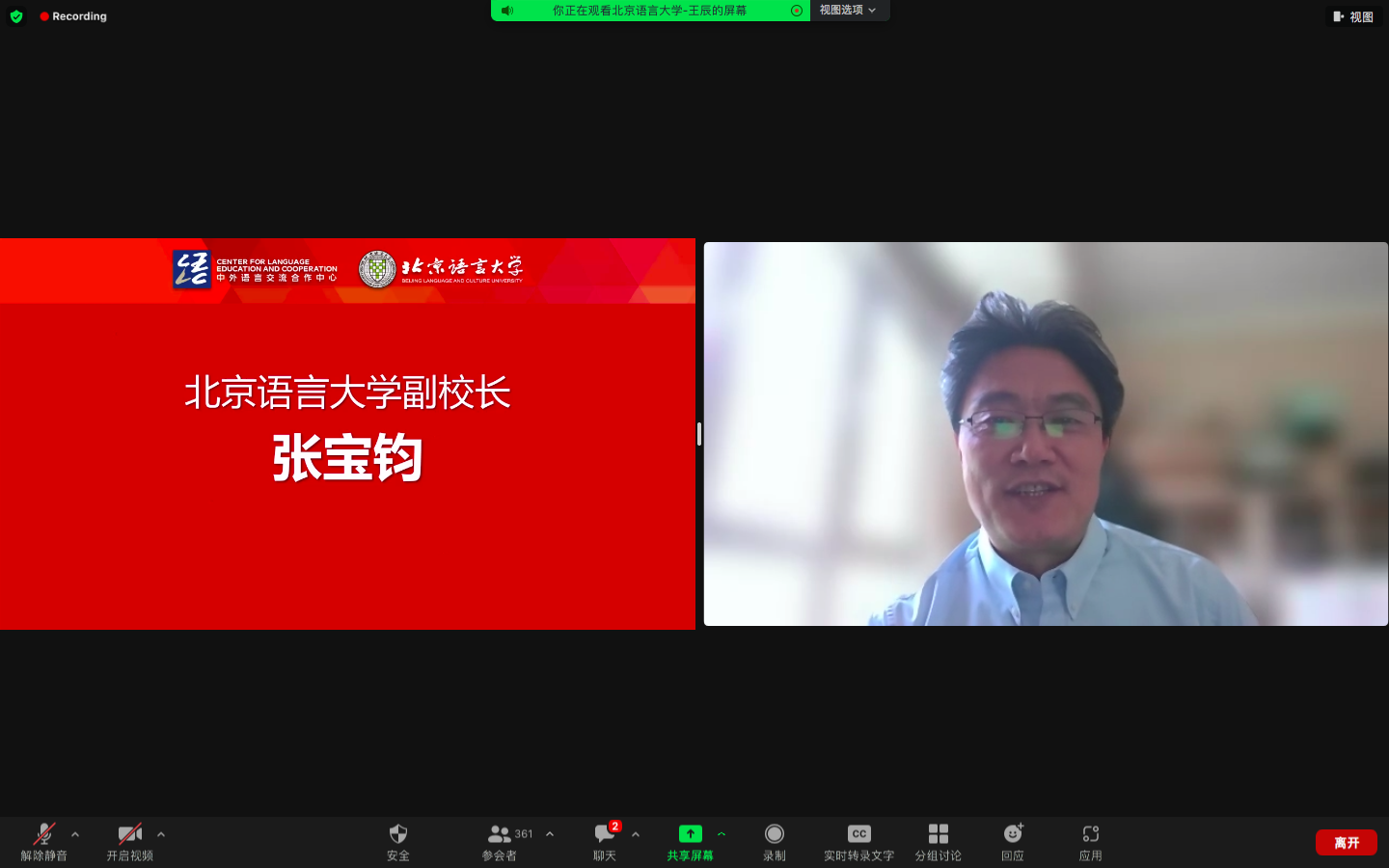Open the Chat (聊天) panel
This screenshot has width=1389, height=868.
(x=605, y=835)
